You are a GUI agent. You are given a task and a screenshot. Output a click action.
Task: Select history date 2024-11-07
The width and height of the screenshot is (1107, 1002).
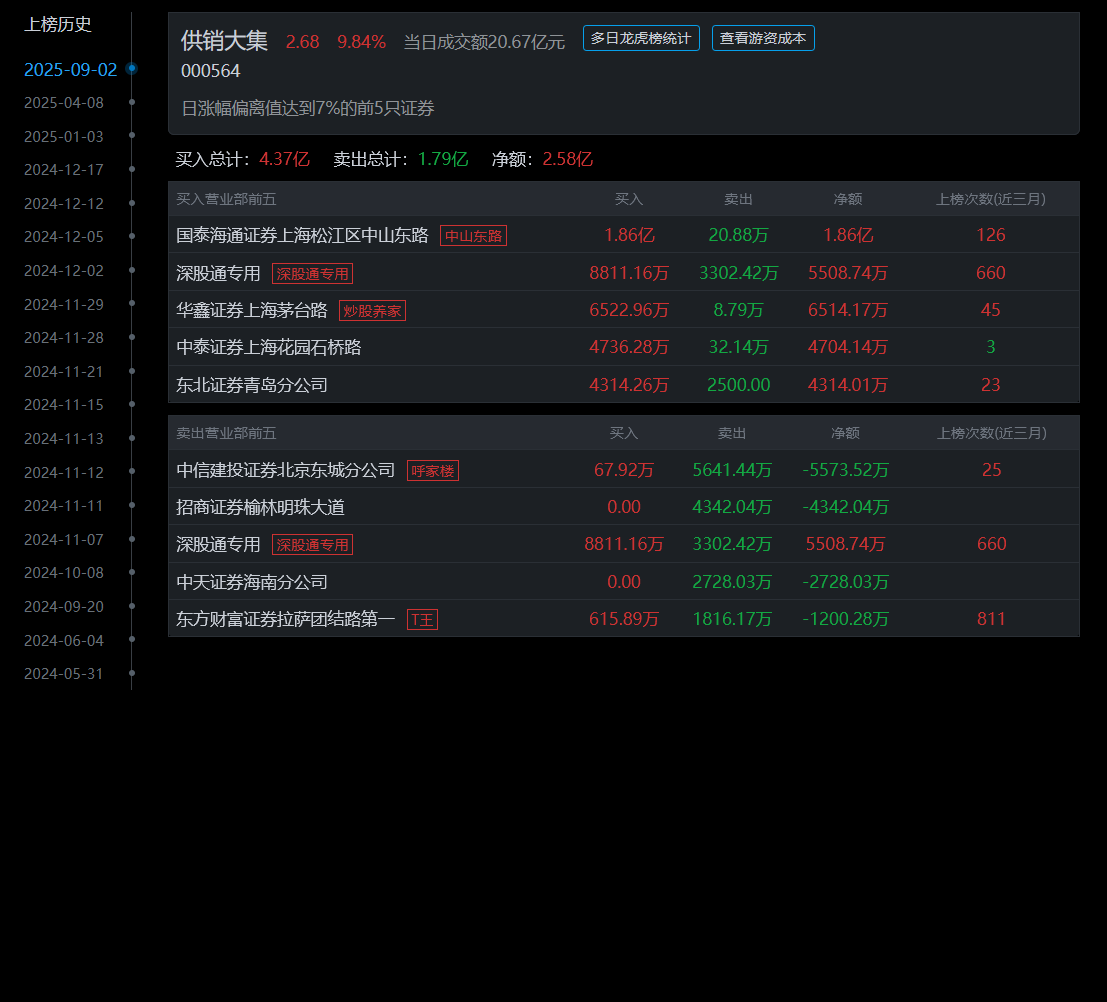(x=64, y=539)
